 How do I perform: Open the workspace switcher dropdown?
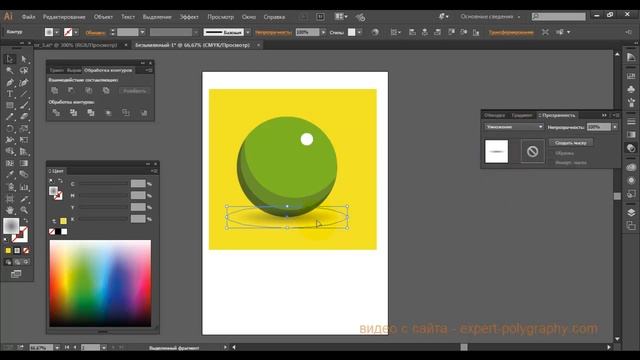click(x=490, y=17)
